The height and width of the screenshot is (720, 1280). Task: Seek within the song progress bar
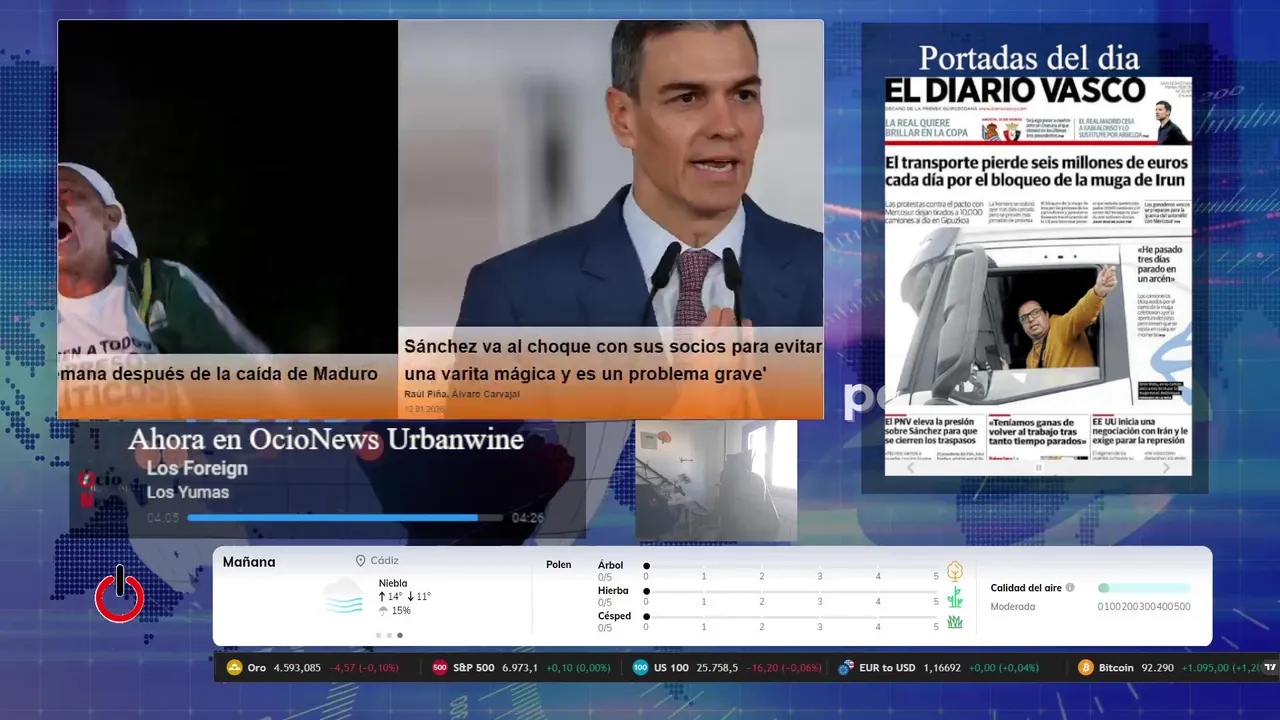tap(345, 518)
